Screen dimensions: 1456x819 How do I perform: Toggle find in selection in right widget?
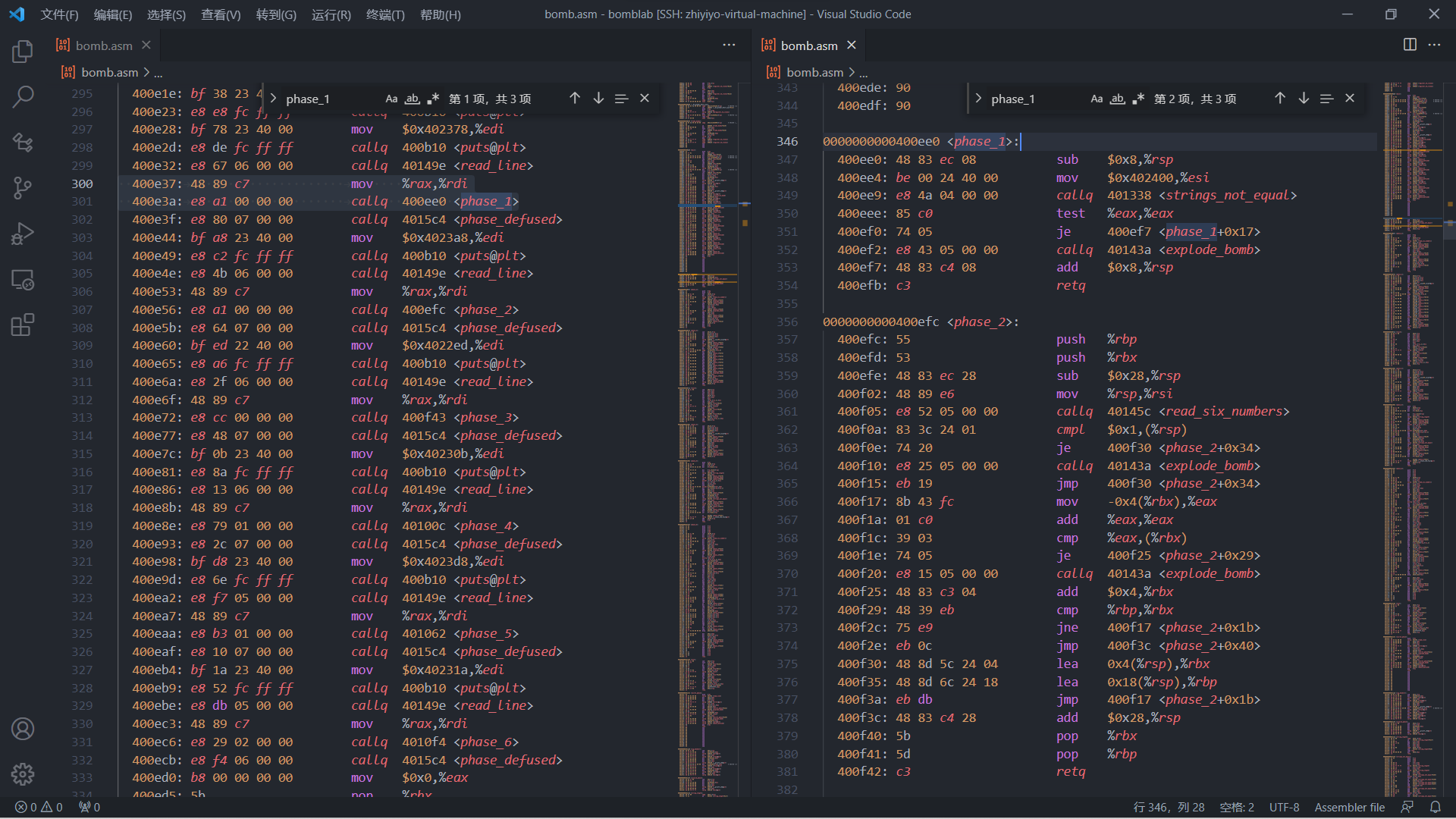pos(1326,99)
